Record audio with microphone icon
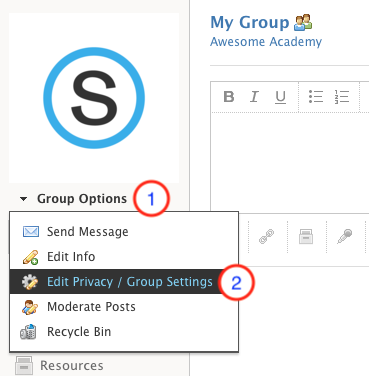 click(x=345, y=236)
